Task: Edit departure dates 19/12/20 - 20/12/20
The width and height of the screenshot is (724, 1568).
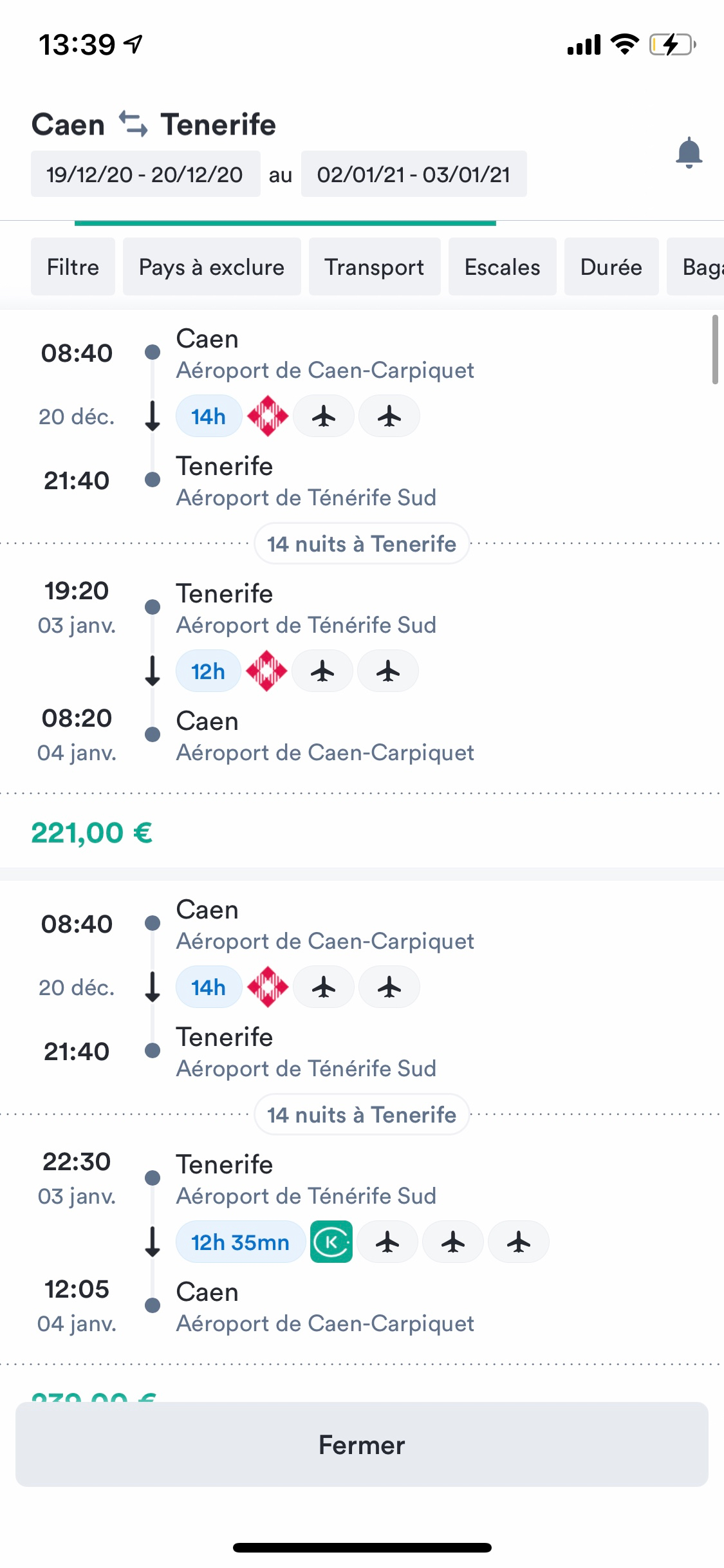Action: [x=145, y=174]
